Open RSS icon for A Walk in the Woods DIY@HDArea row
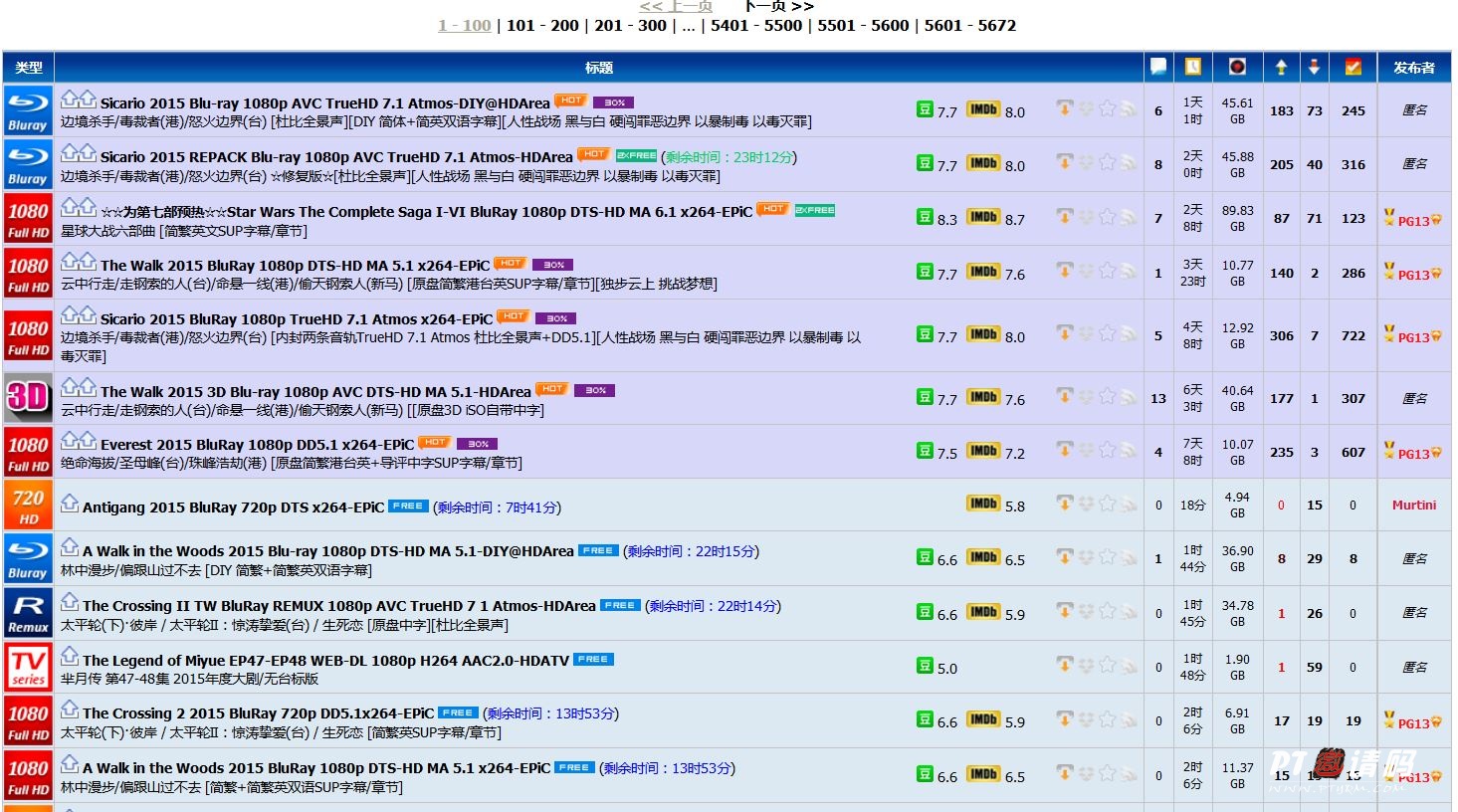The width and height of the screenshot is (1458, 812). [x=1128, y=557]
